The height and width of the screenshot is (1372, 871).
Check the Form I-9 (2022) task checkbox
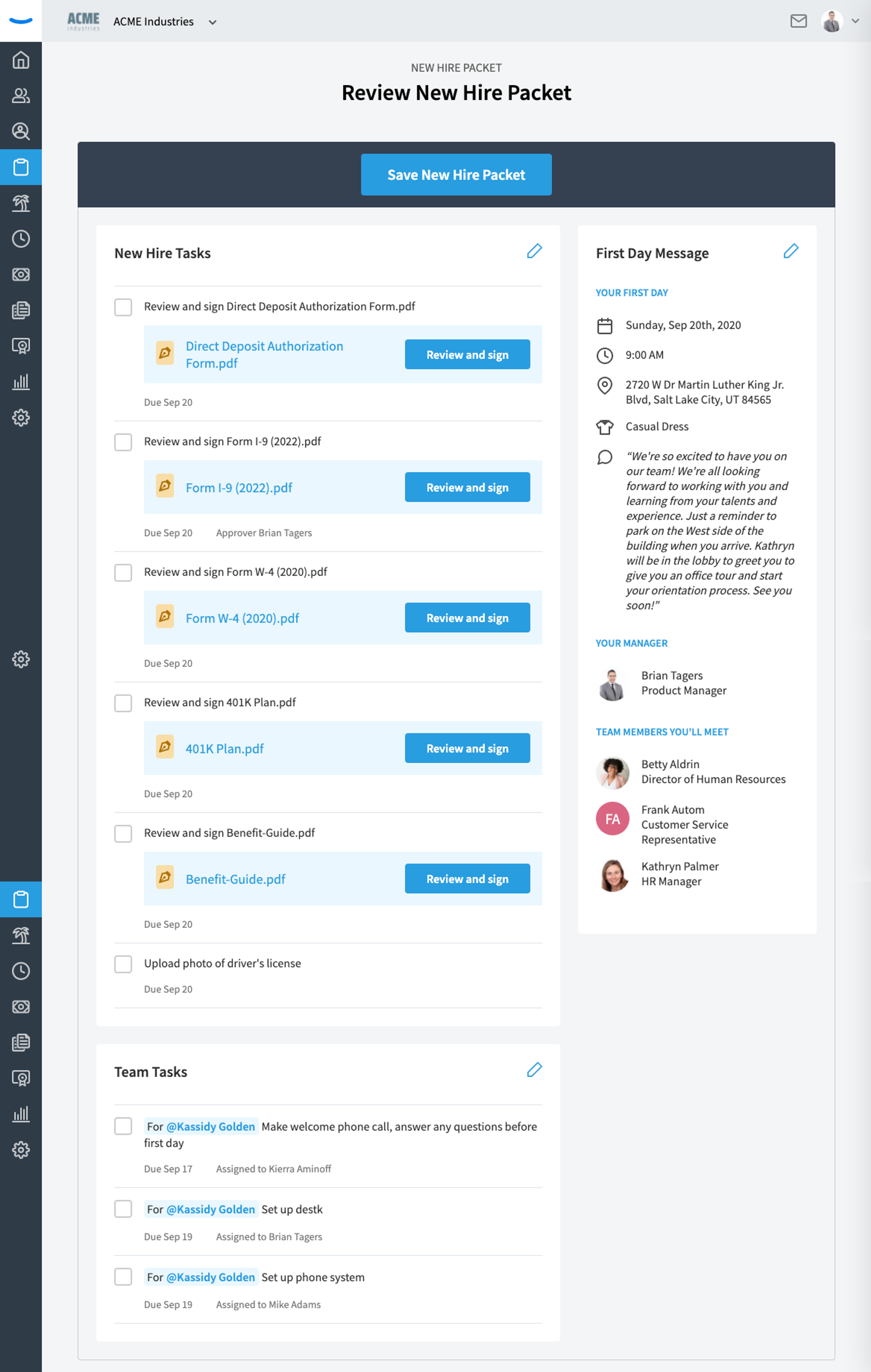pyautogui.click(x=123, y=442)
